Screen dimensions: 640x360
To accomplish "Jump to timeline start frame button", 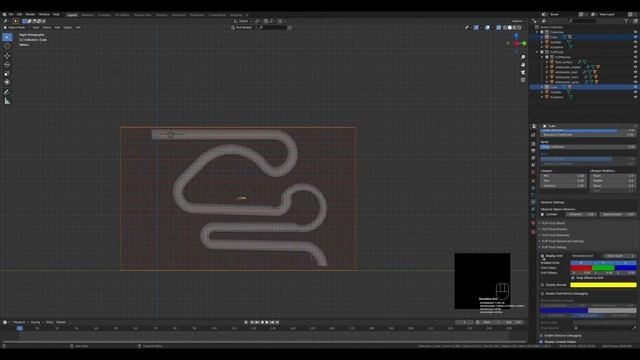I will coord(251,322).
